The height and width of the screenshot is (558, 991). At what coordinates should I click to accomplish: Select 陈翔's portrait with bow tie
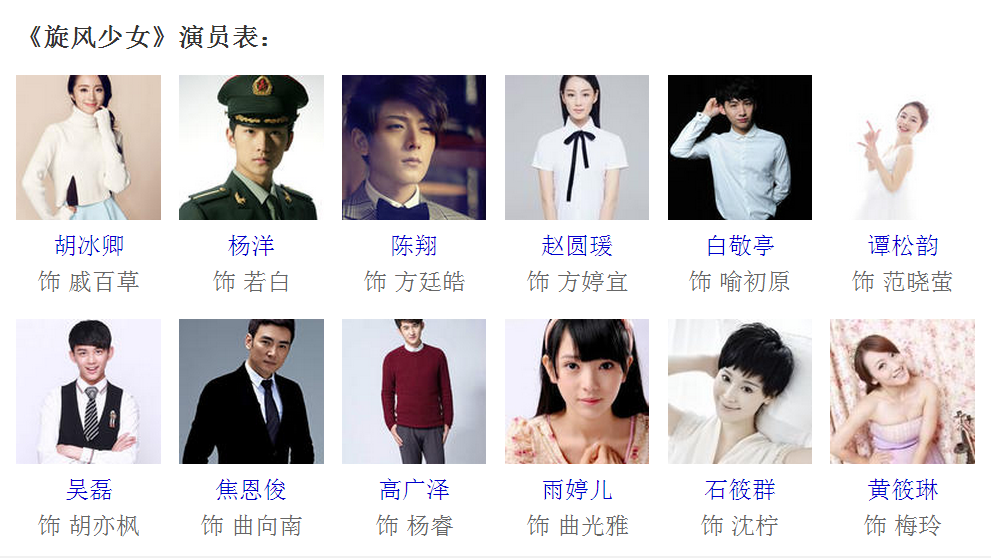point(414,147)
